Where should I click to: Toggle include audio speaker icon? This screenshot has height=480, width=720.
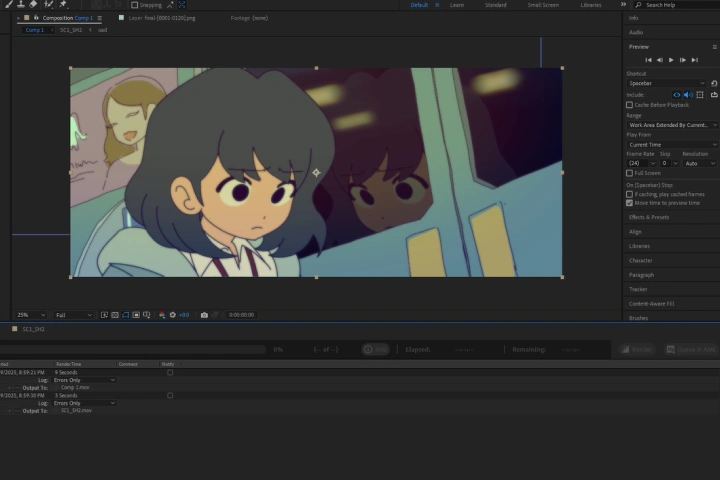(x=688, y=95)
